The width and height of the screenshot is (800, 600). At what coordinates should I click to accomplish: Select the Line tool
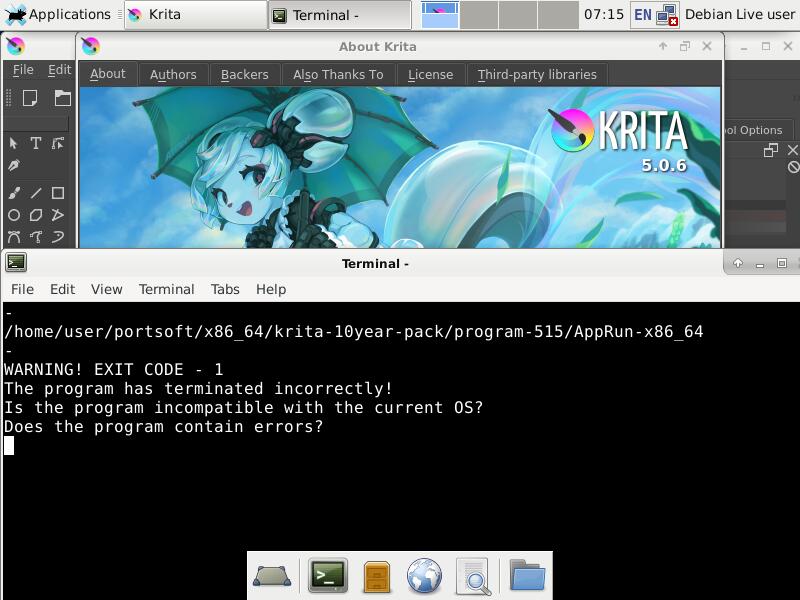point(36,193)
